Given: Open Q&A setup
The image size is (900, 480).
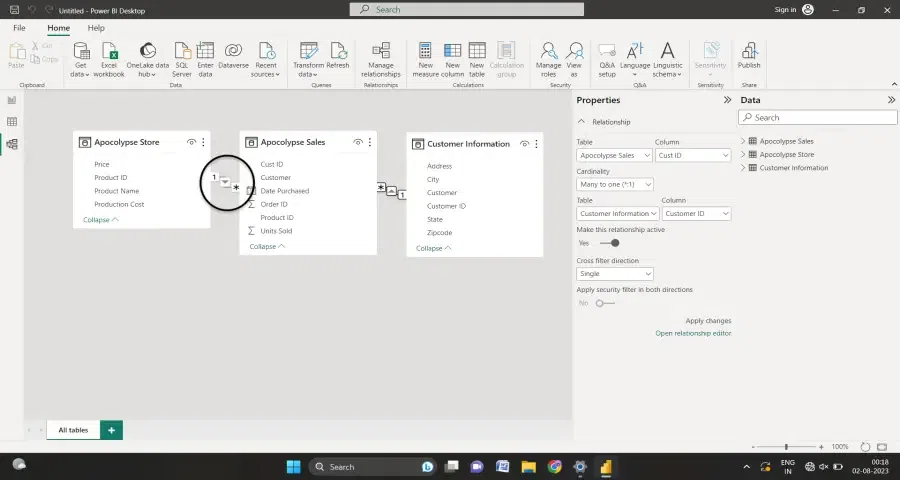Looking at the screenshot, I should pos(607,59).
